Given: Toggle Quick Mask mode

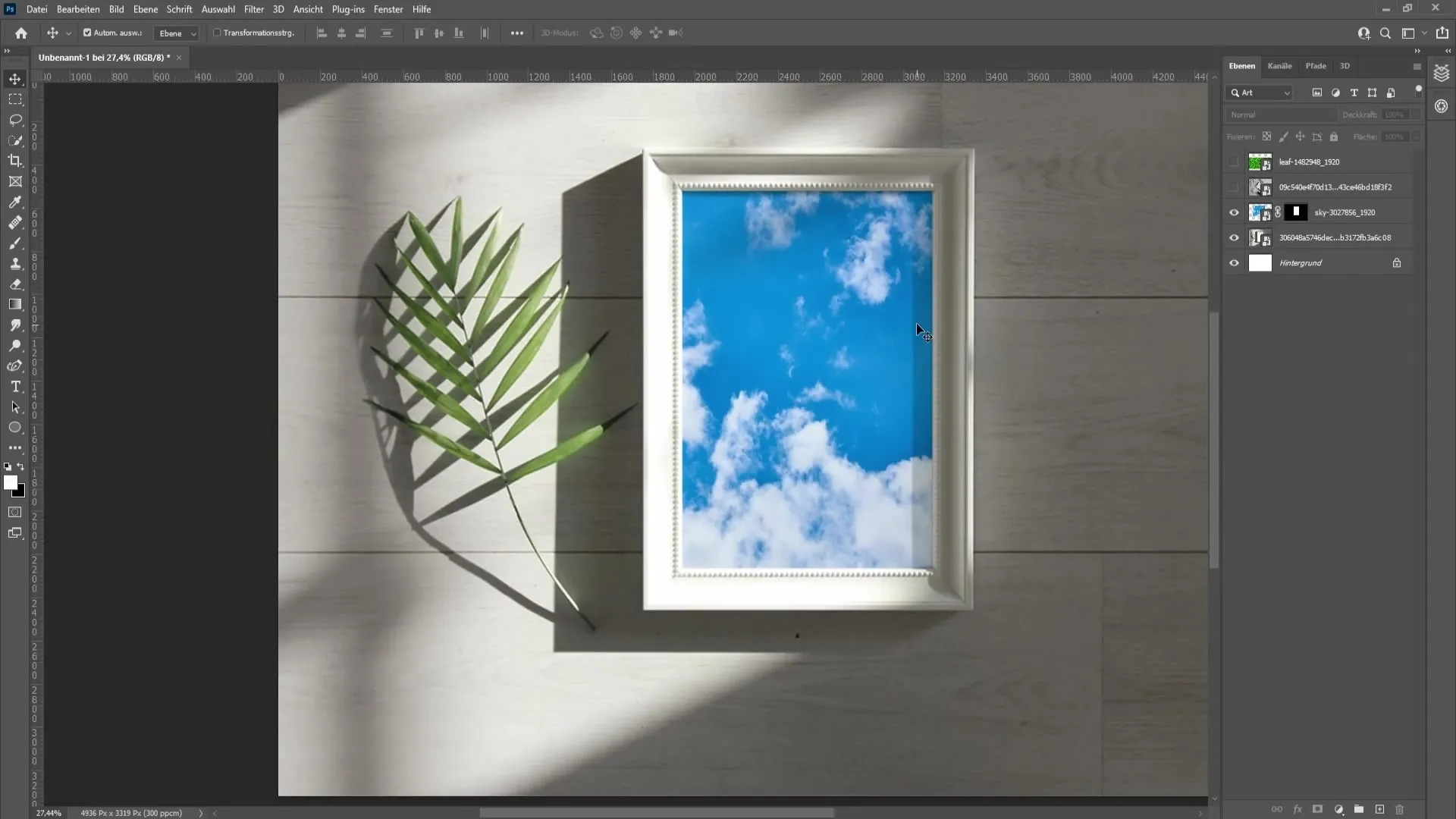Looking at the screenshot, I should (15, 512).
